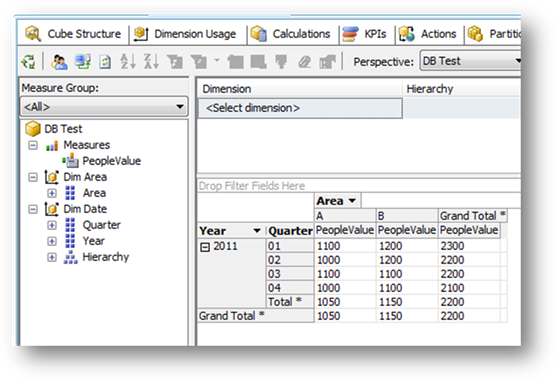Image resolution: width=556 pixels, height=381 pixels.
Task: Click the DB Test cube icon
Action: coord(33,129)
